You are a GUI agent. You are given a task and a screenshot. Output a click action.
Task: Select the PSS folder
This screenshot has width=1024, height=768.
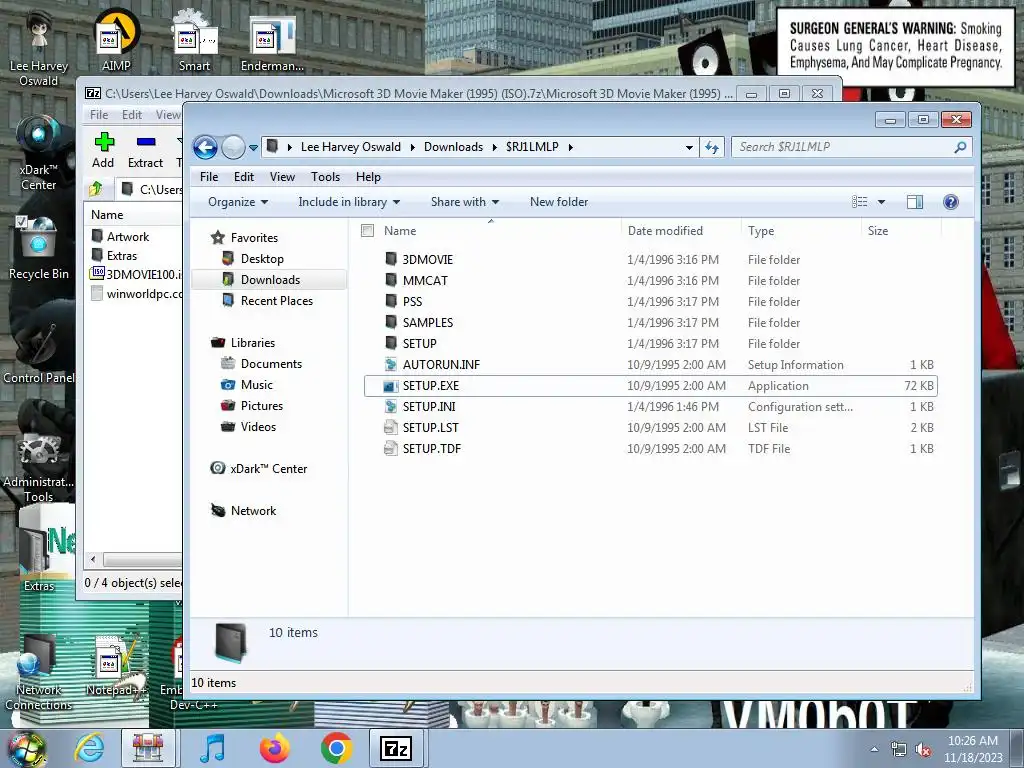412,302
